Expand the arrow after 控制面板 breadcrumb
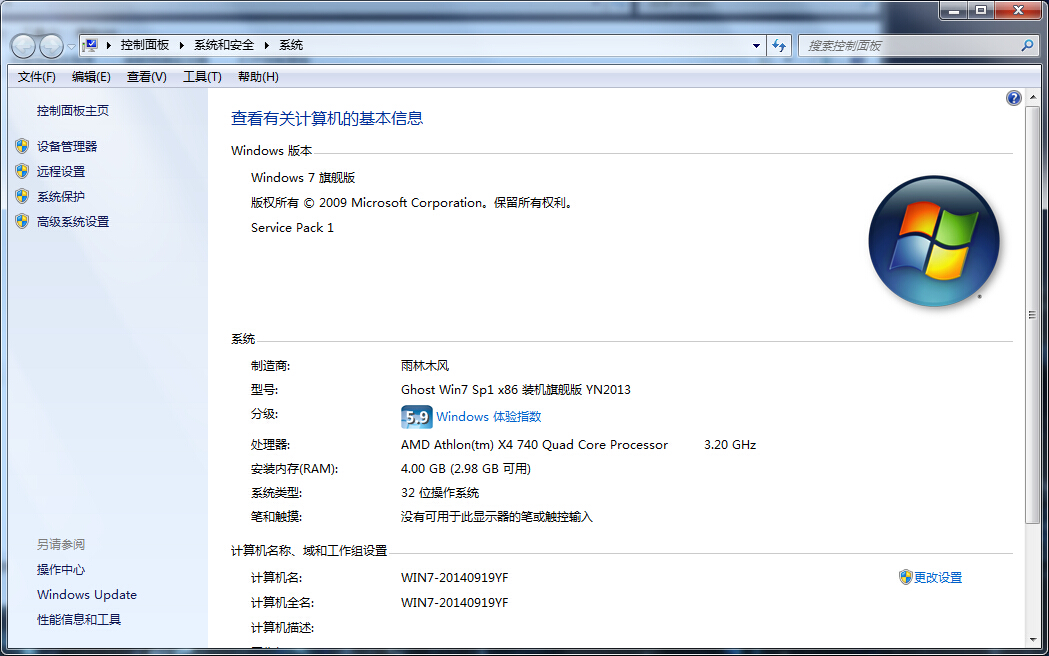1049x656 pixels. pyautogui.click(x=182, y=45)
